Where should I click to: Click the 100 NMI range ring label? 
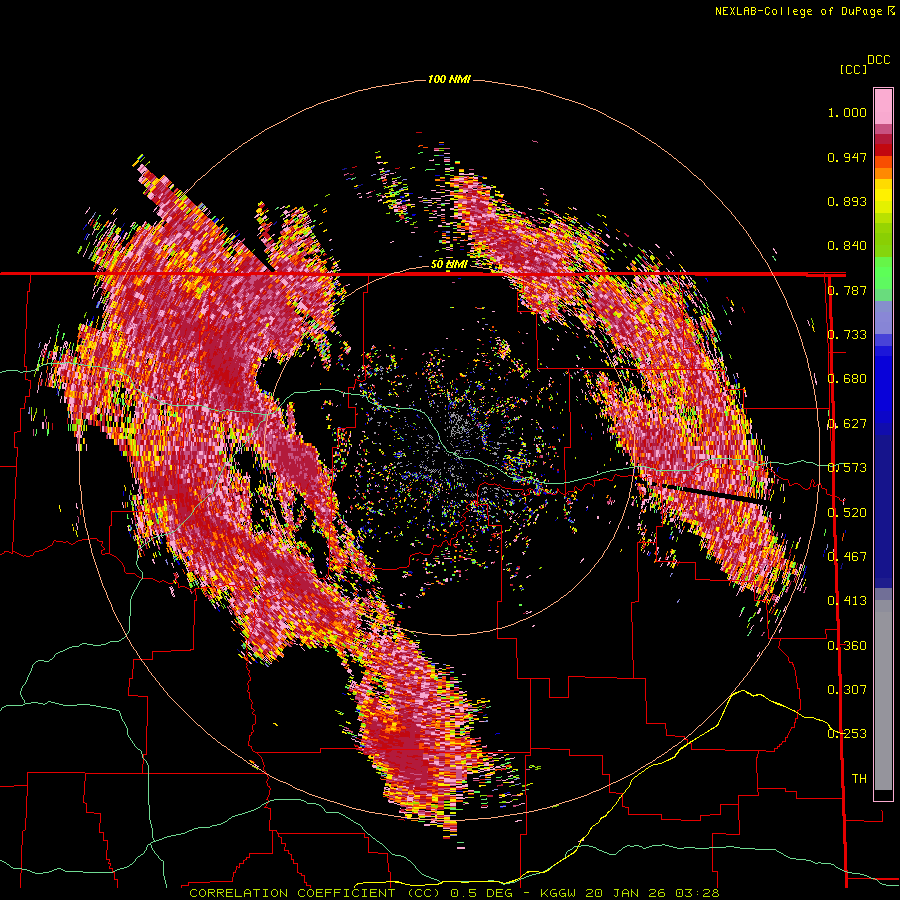pos(449,79)
